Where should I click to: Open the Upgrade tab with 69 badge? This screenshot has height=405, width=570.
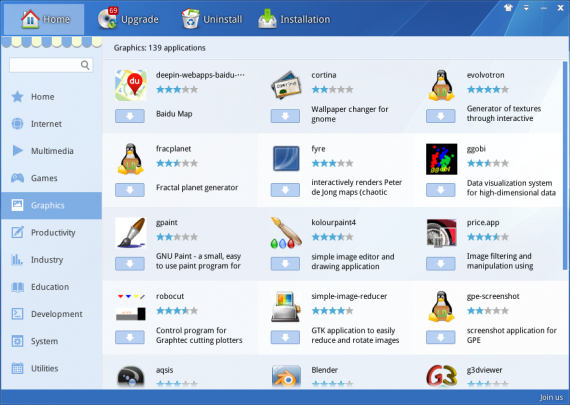[x=128, y=19]
